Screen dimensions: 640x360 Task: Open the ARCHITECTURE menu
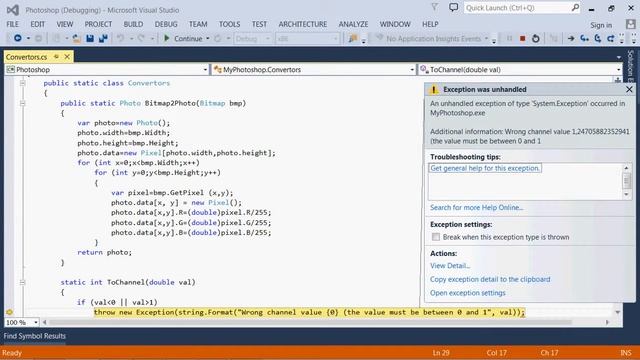[x=303, y=24]
